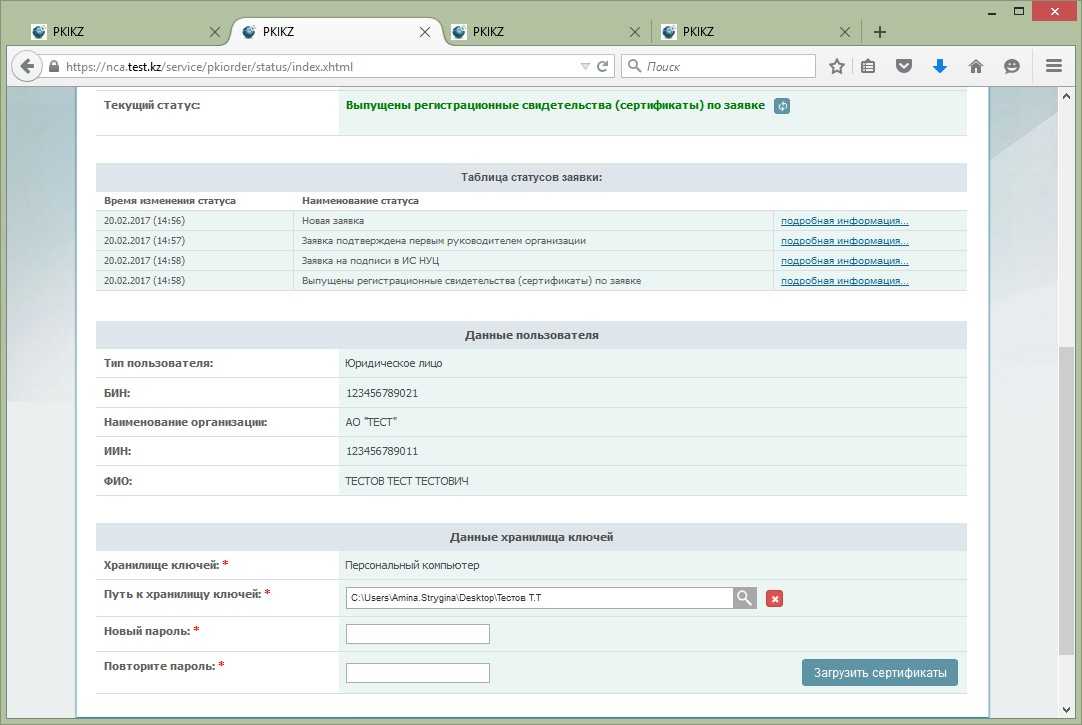
Task: Click the Повторите пароль input field
Action: (x=417, y=673)
